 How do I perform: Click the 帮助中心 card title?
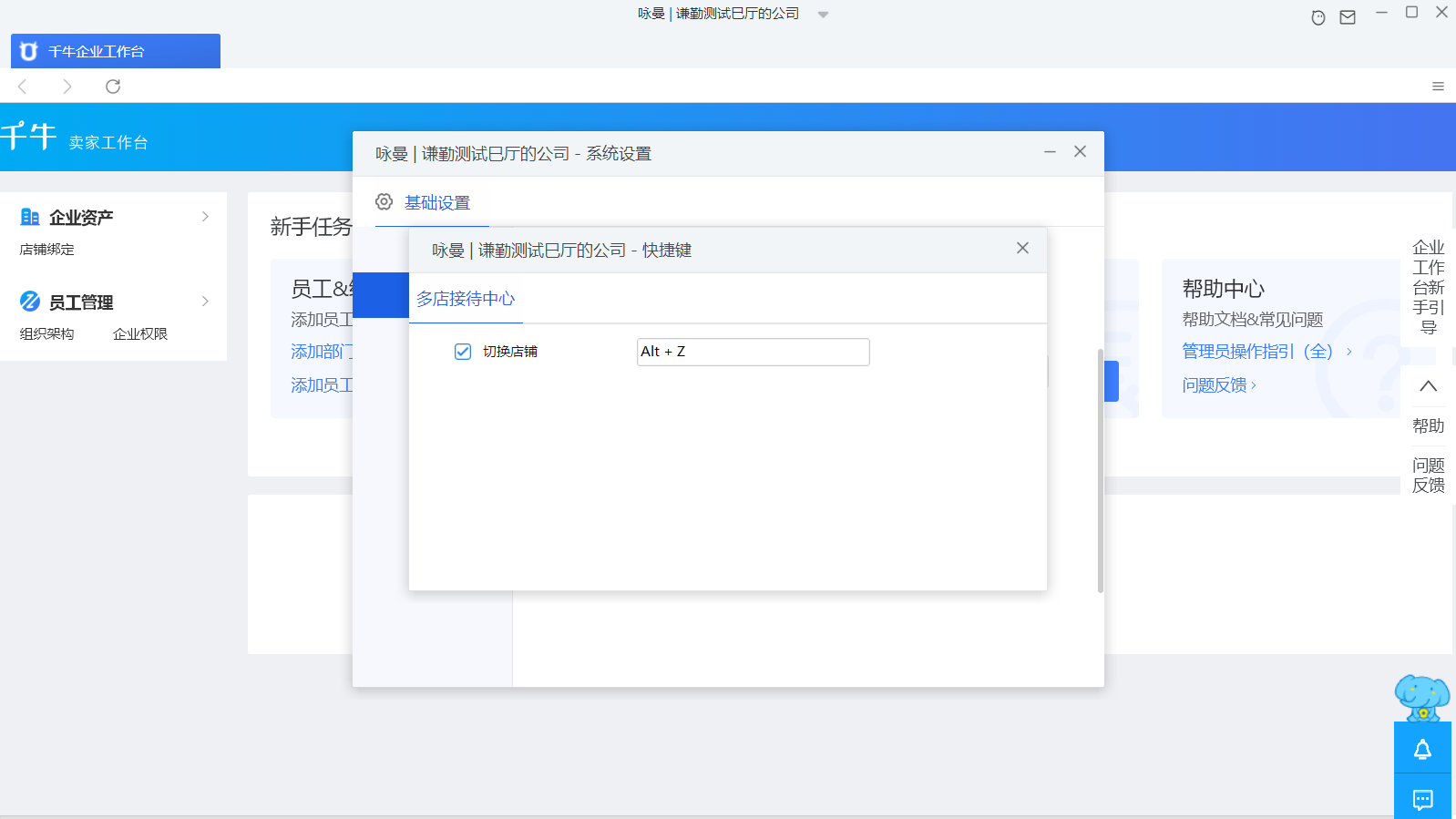[x=1224, y=289]
